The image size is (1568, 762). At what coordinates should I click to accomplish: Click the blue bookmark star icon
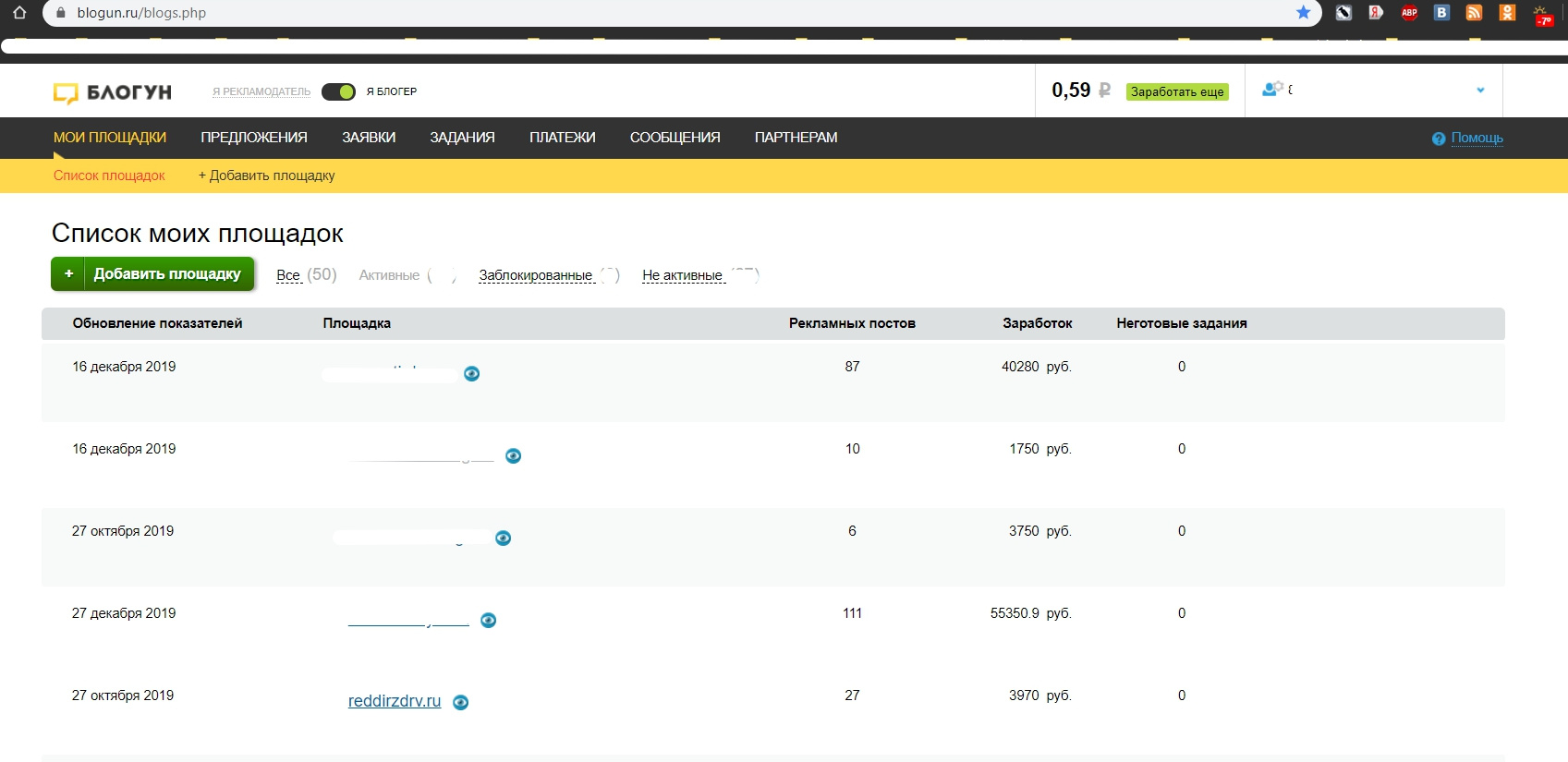point(1303,12)
